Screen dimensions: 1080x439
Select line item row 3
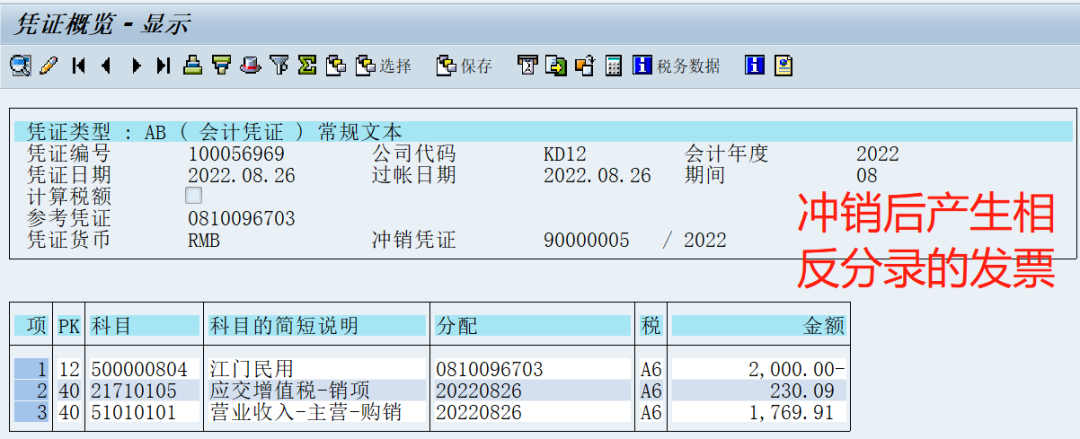tap(32, 412)
